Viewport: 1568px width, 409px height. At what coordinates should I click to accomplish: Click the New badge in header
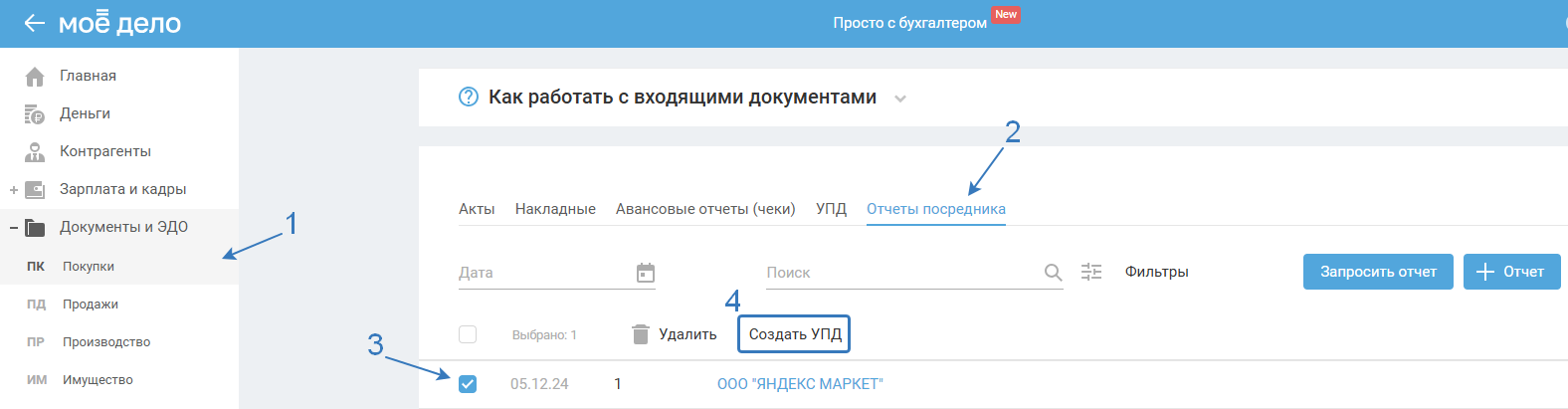tap(1006, 14)
